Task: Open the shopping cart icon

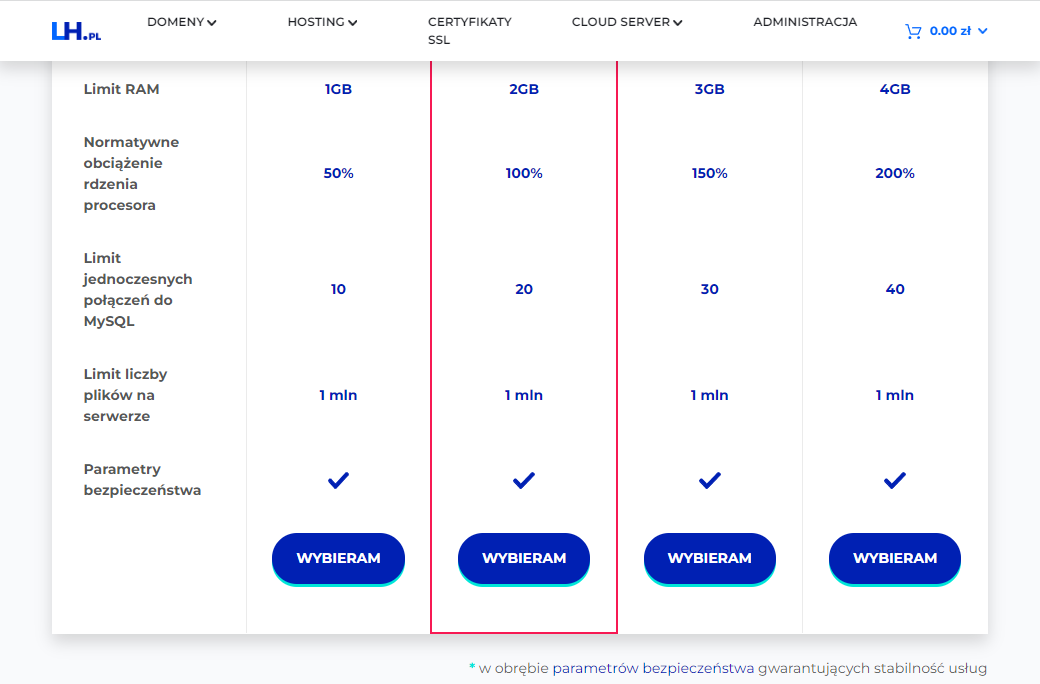Action: pos(913,31)
